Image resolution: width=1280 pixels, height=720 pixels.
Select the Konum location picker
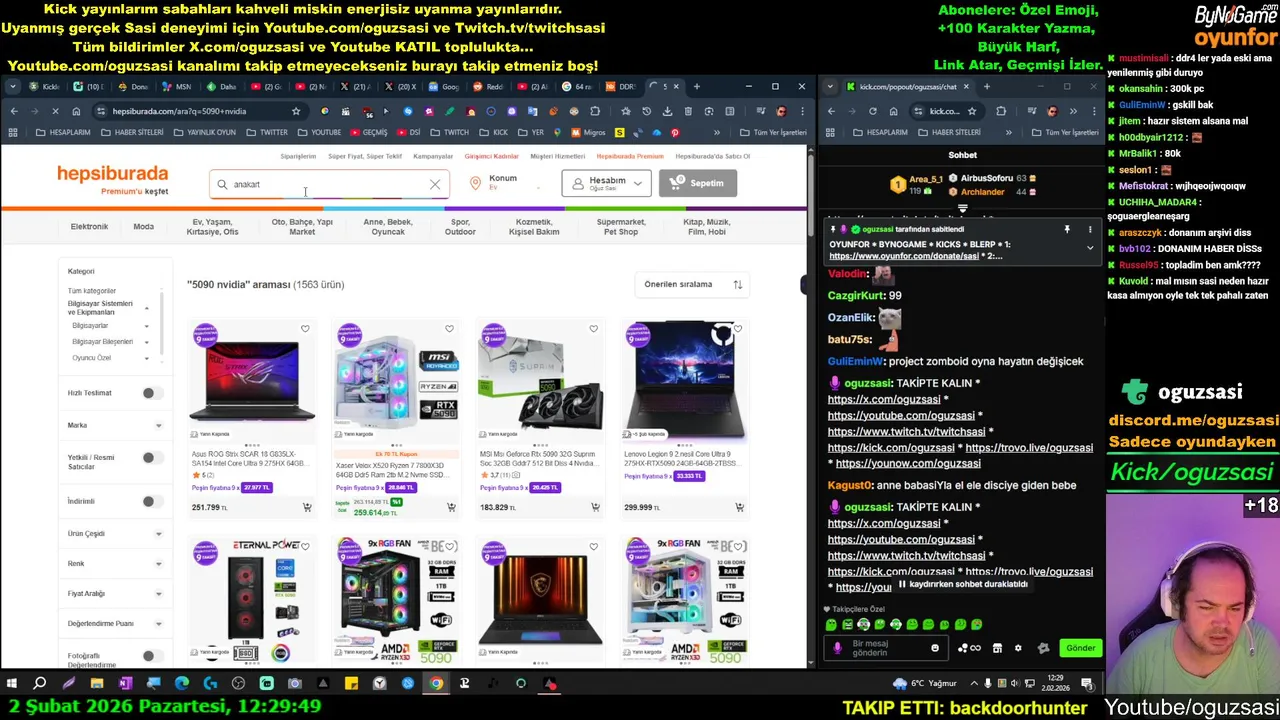[x=502, y=183]
